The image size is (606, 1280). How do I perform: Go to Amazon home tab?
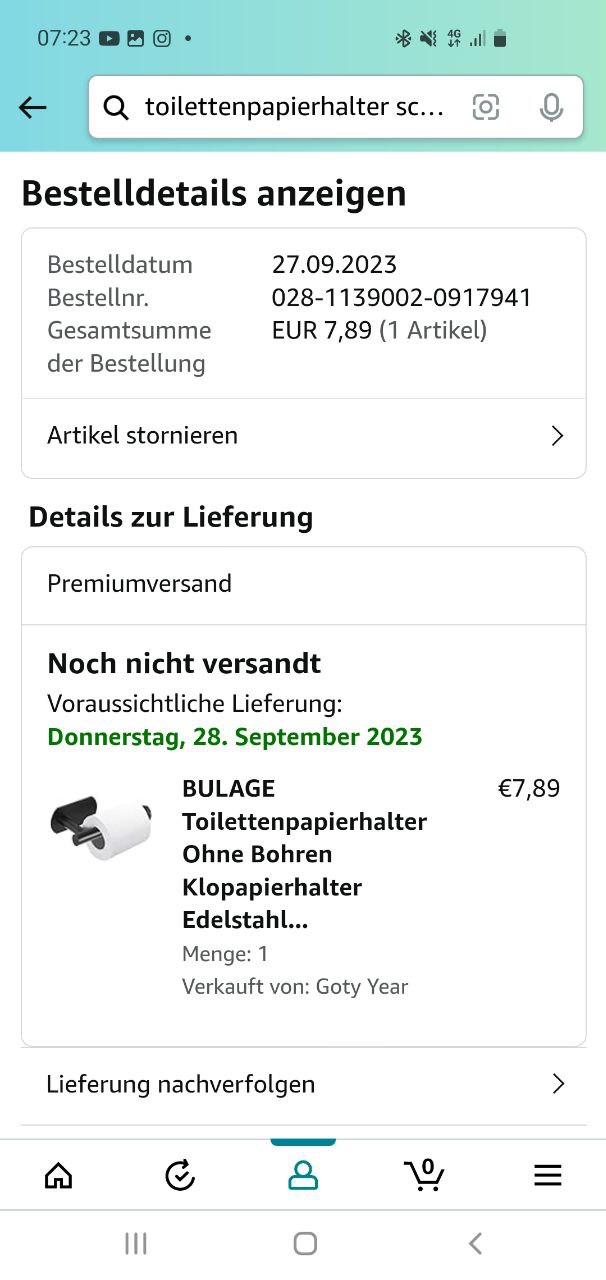pos(59,1175)
